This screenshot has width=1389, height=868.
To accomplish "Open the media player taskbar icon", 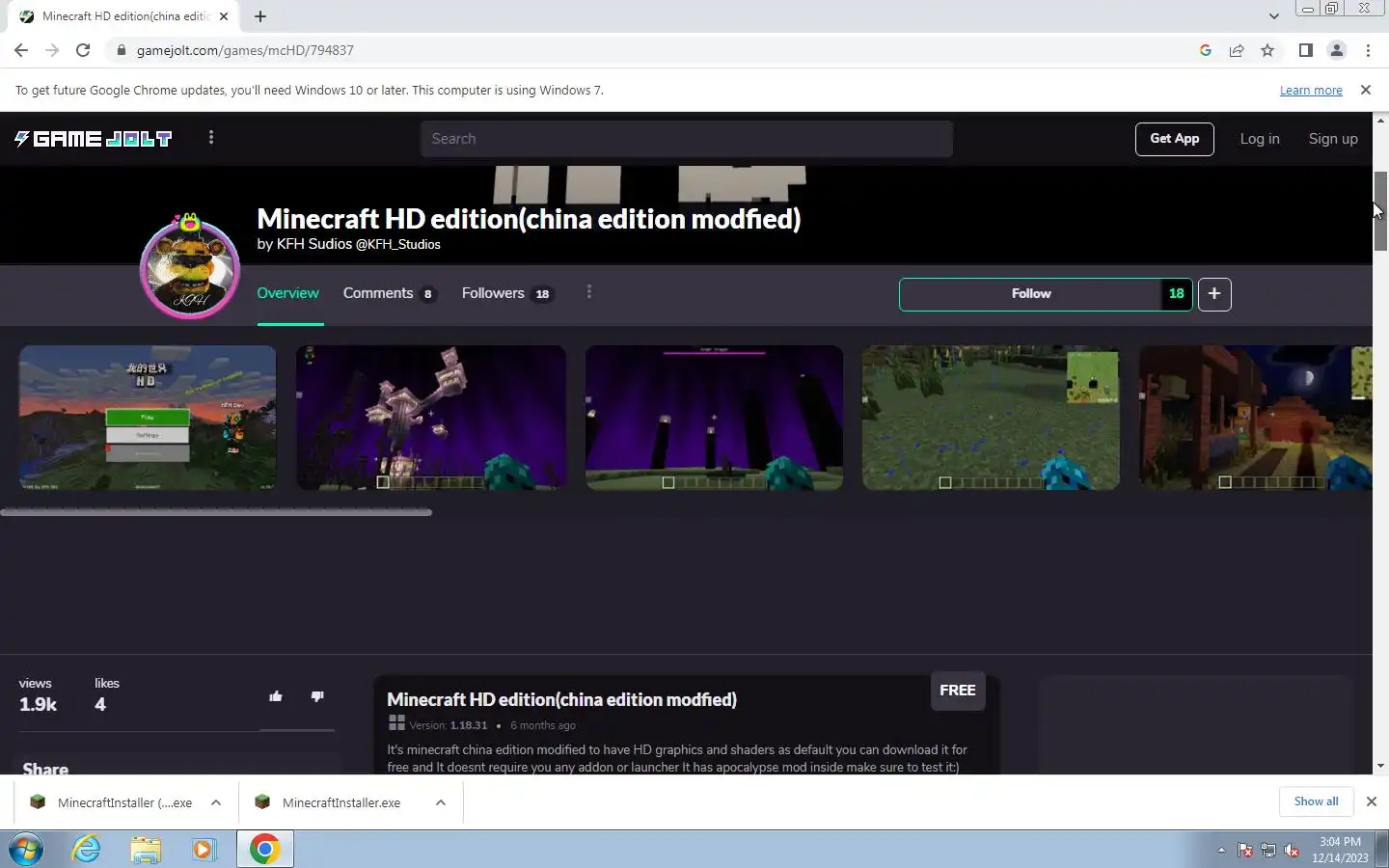I will (204, 850).
